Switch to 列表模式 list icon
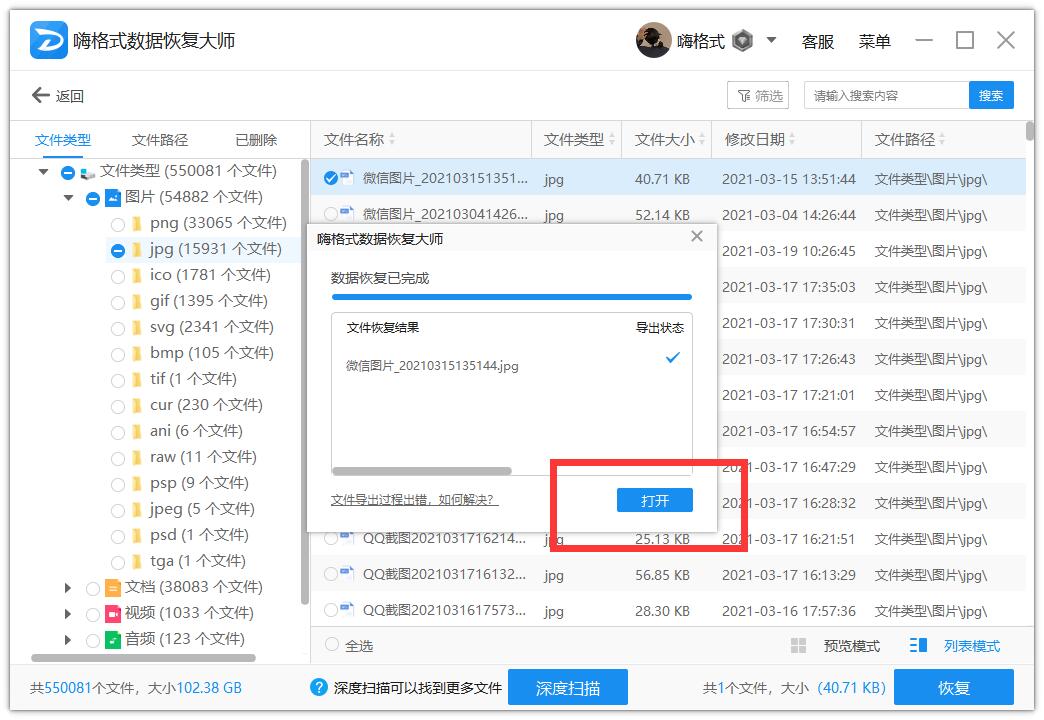This screenshot has height=720, width=1044. (918, 645)
